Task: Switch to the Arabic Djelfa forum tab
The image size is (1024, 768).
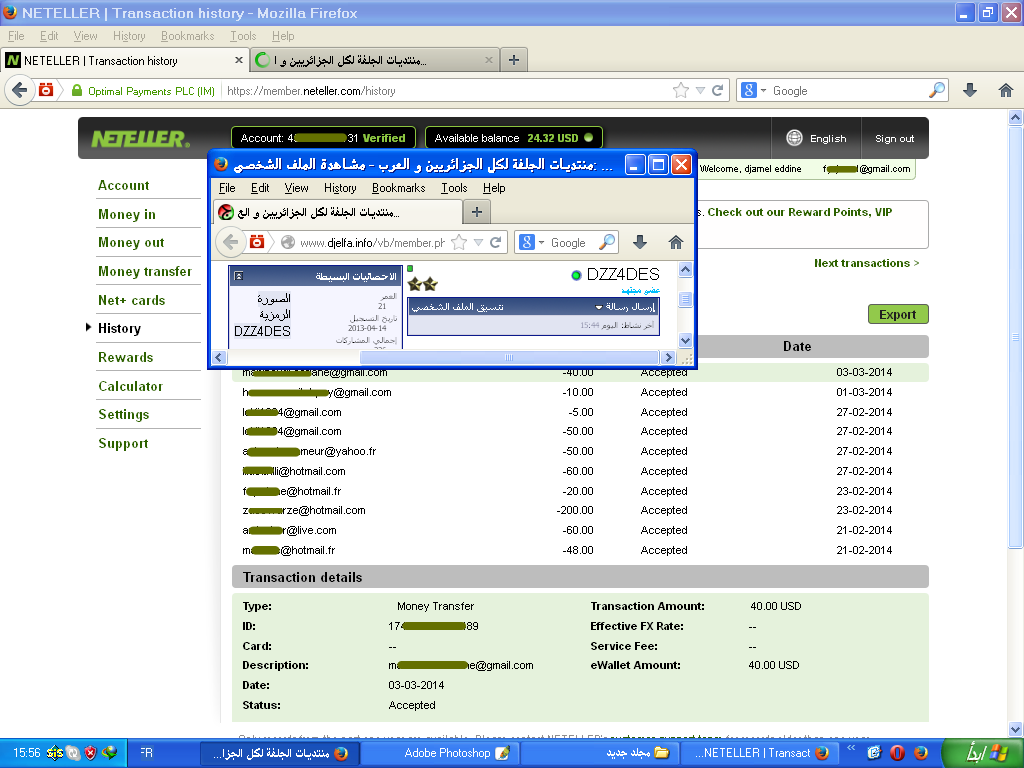Action: pyautogui.click(x=374, y=60)
